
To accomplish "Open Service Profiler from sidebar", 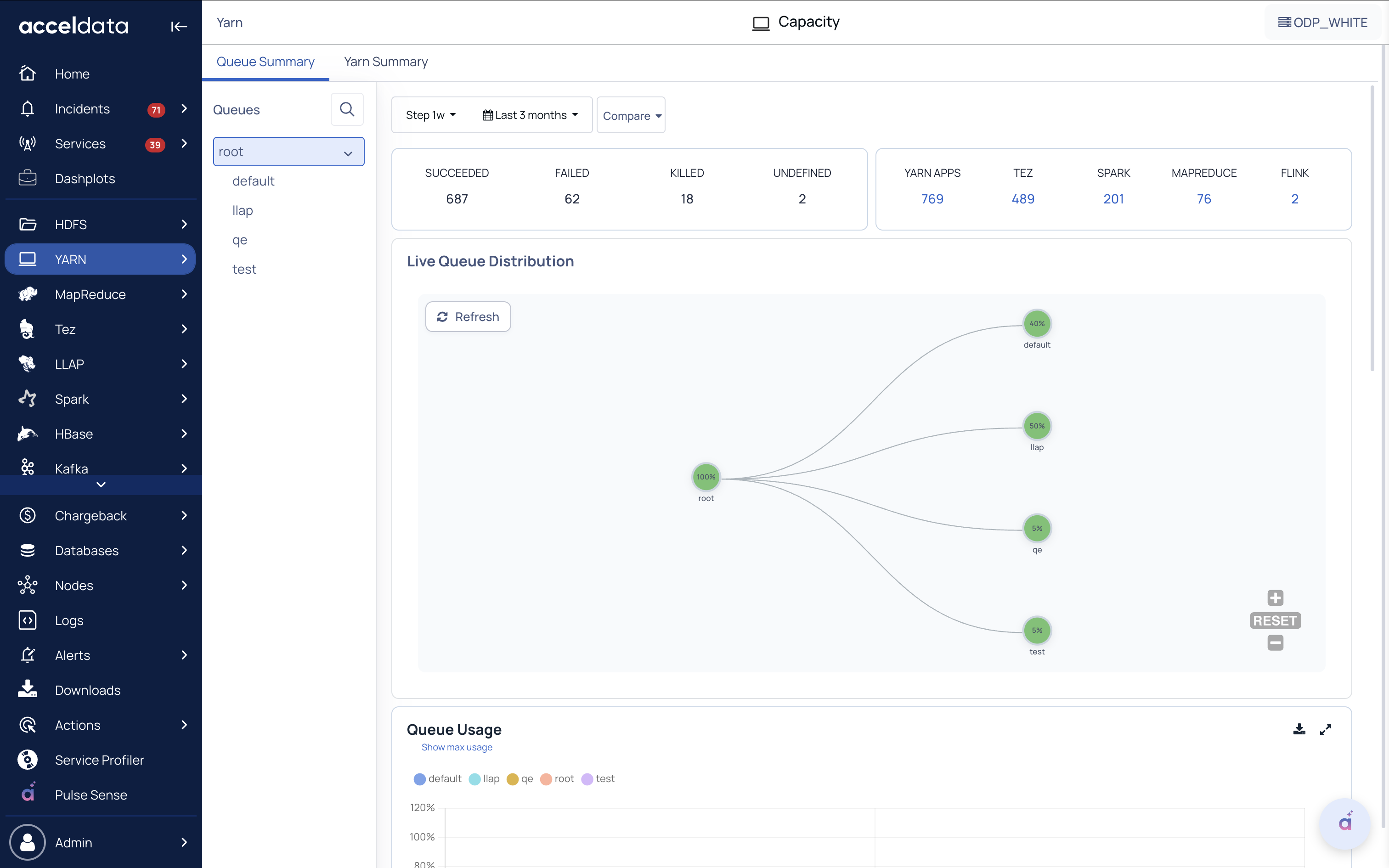I will 99,760.
